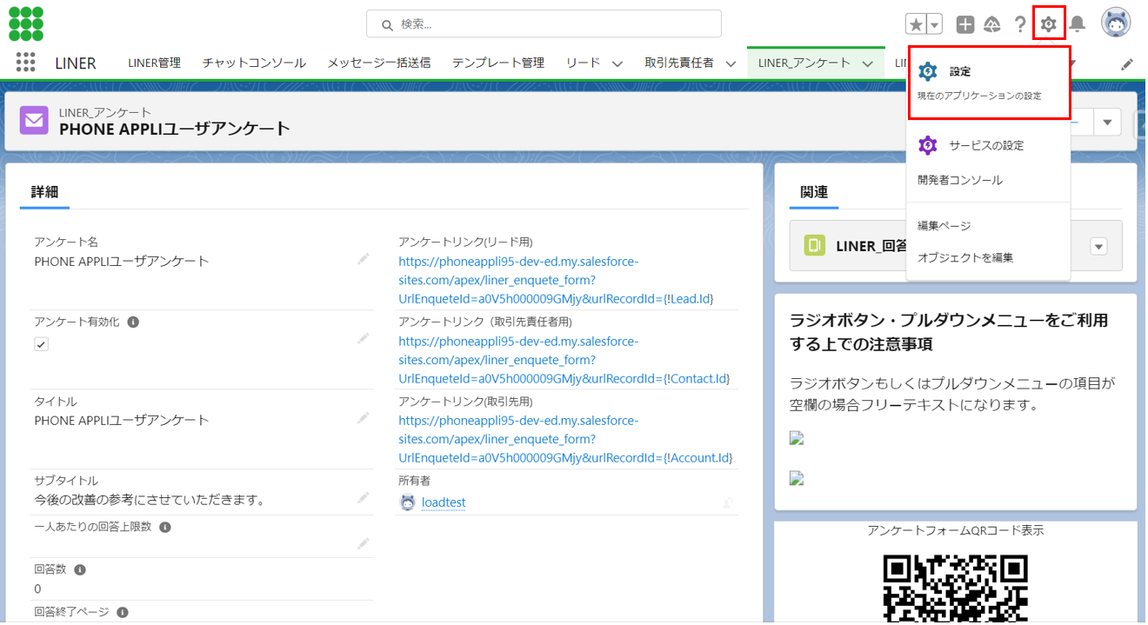The width and height of the screenshot is (1148, 625).
Task: Click the navigation bar edit pencil icon
Action: [x=1127, y=64]
